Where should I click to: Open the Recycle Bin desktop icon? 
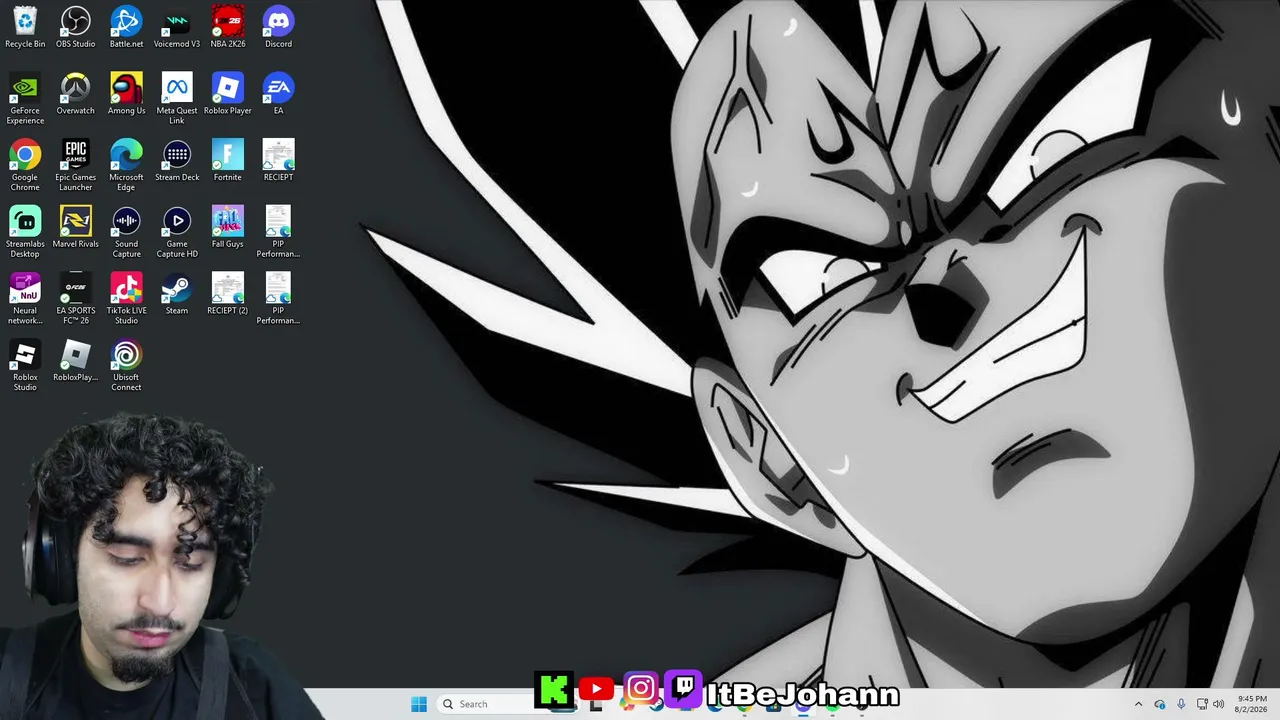pos(25,27)
